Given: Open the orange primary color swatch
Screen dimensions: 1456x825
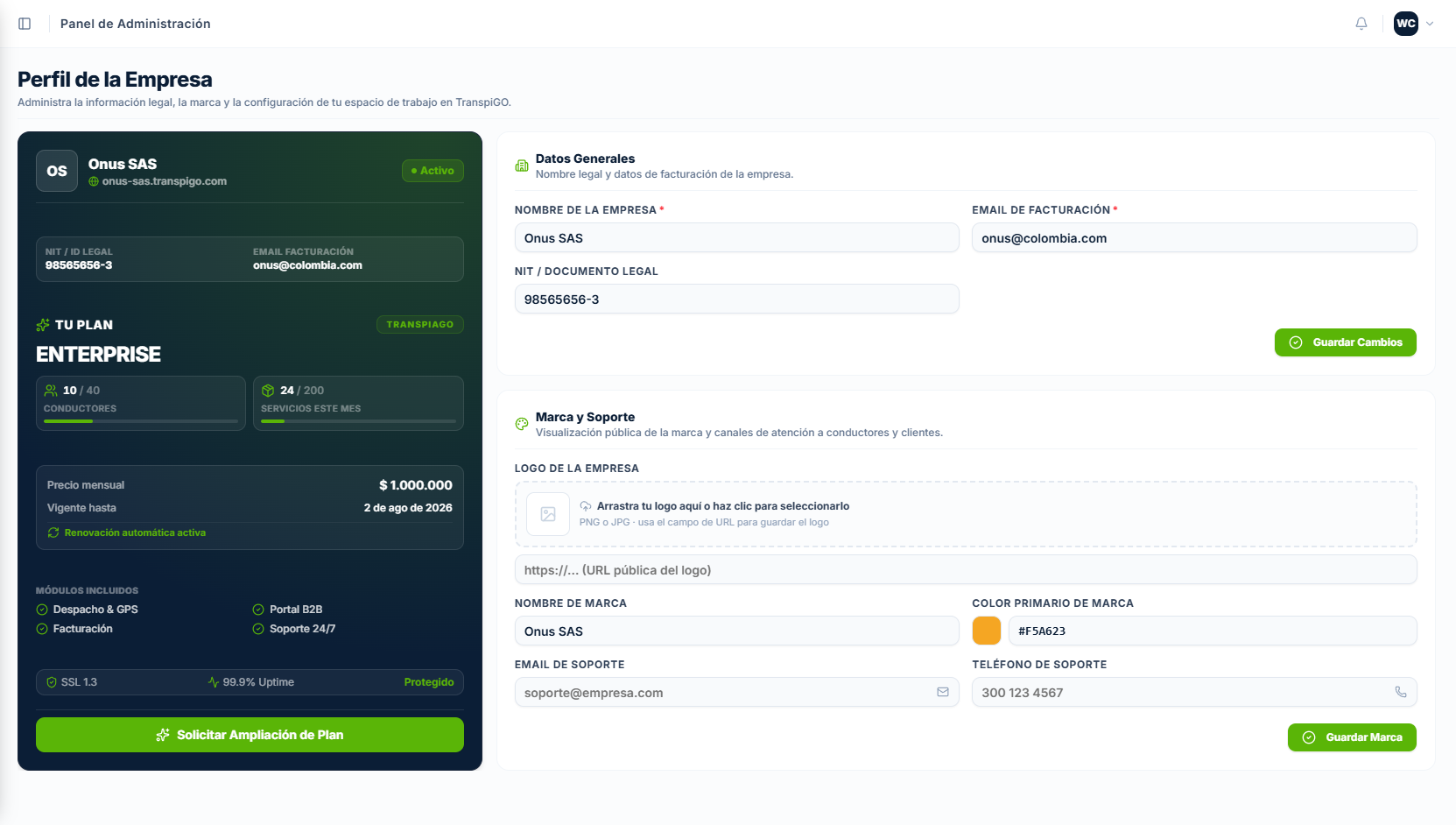Looking at the screenshot, I should point(987,631).
